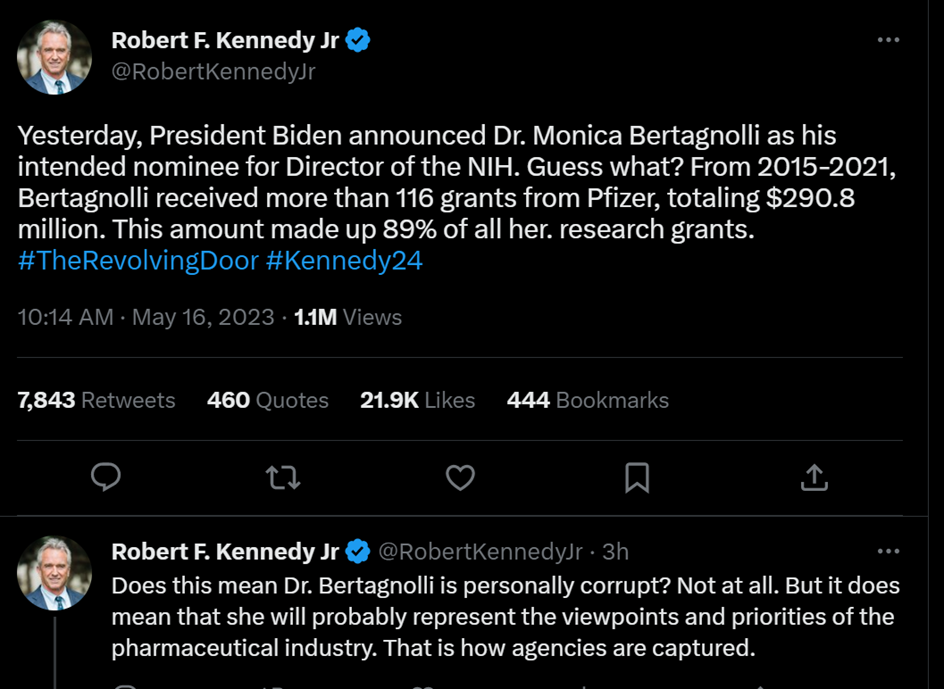
Task: Click the reply speech bubble icon
Action: 106,477
